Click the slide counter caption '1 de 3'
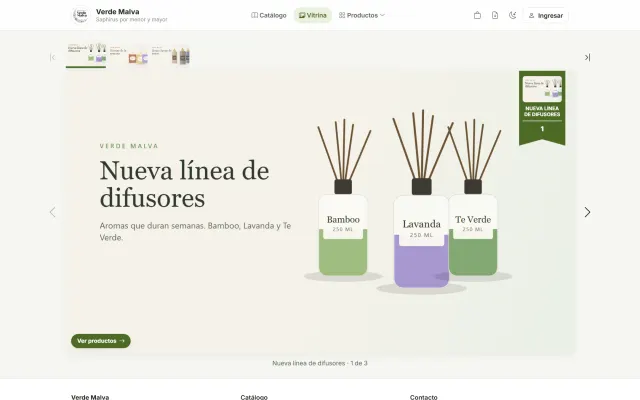The image size is (640, 400). coord(320,363)
